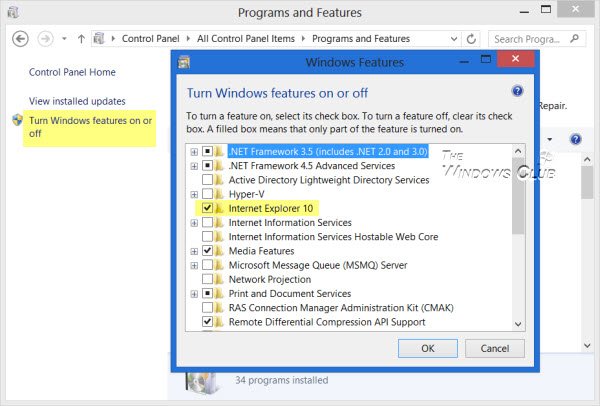Viewport: 600px width, 406px height.
Task: Click the Windows Features title bar icon
Action: (184, 62)
